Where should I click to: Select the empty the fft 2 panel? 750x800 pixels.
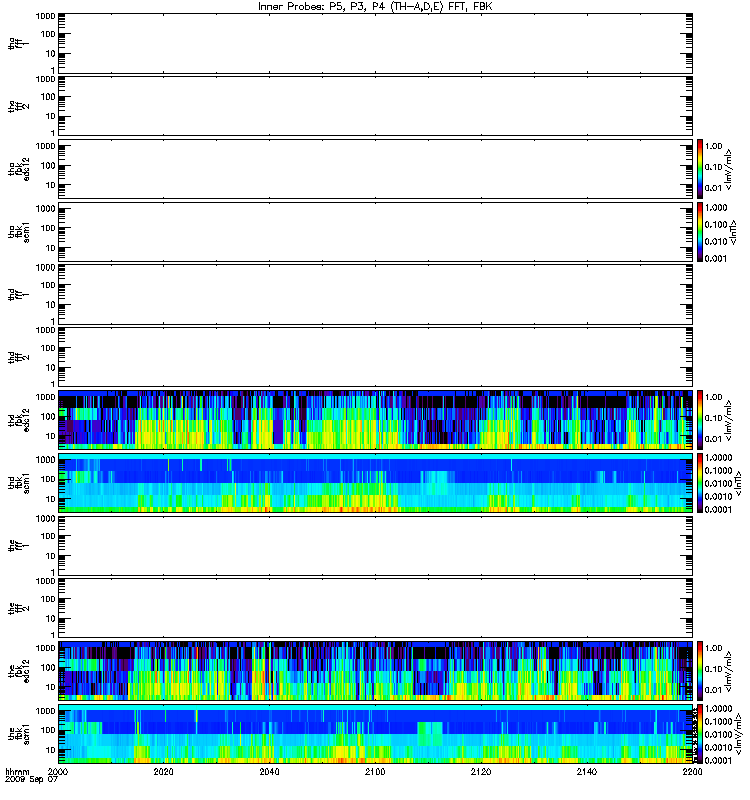tap(375, 608)
